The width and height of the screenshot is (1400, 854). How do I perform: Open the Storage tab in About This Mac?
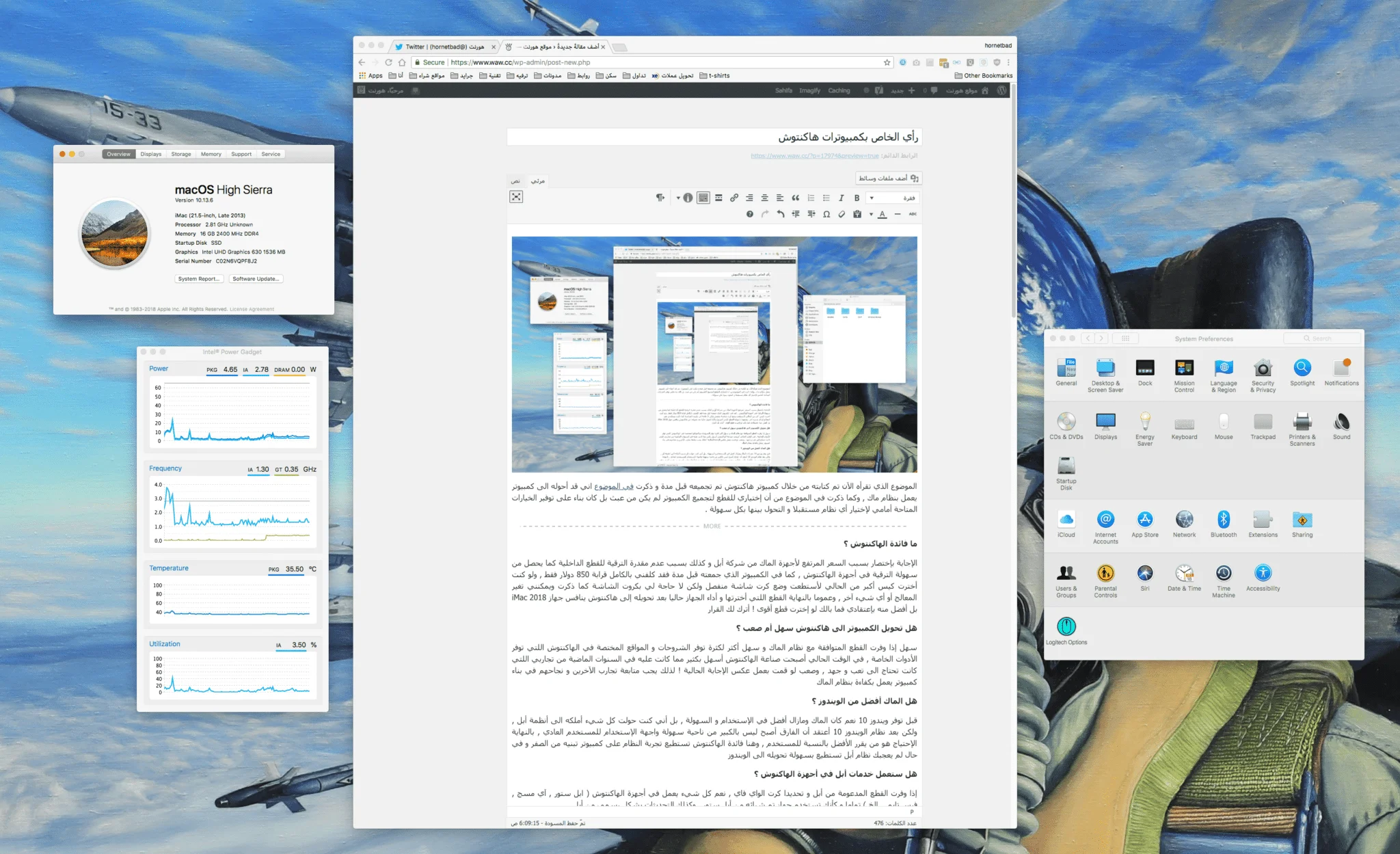[181, 154]
